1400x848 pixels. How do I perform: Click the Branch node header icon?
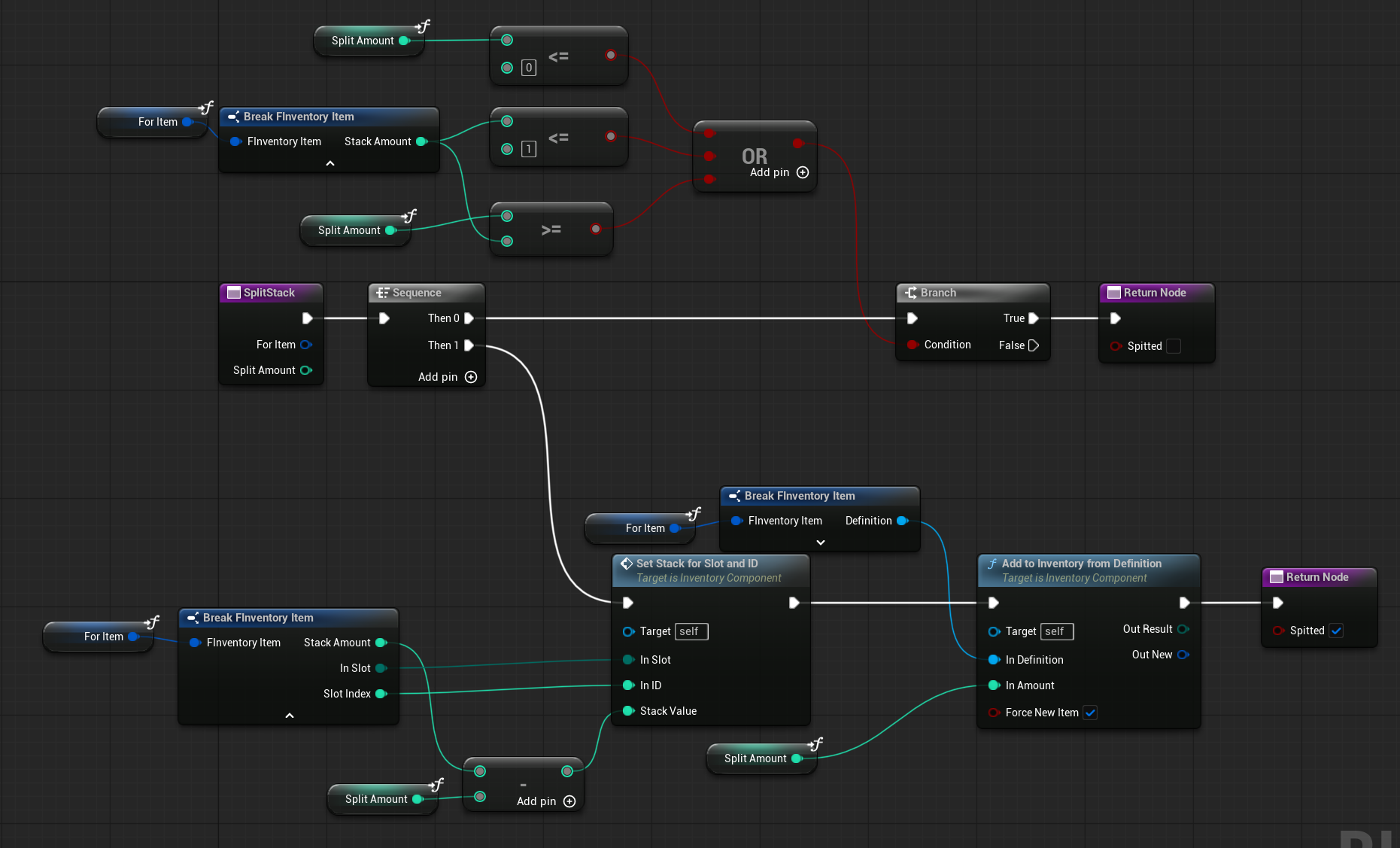click(911, 293)
